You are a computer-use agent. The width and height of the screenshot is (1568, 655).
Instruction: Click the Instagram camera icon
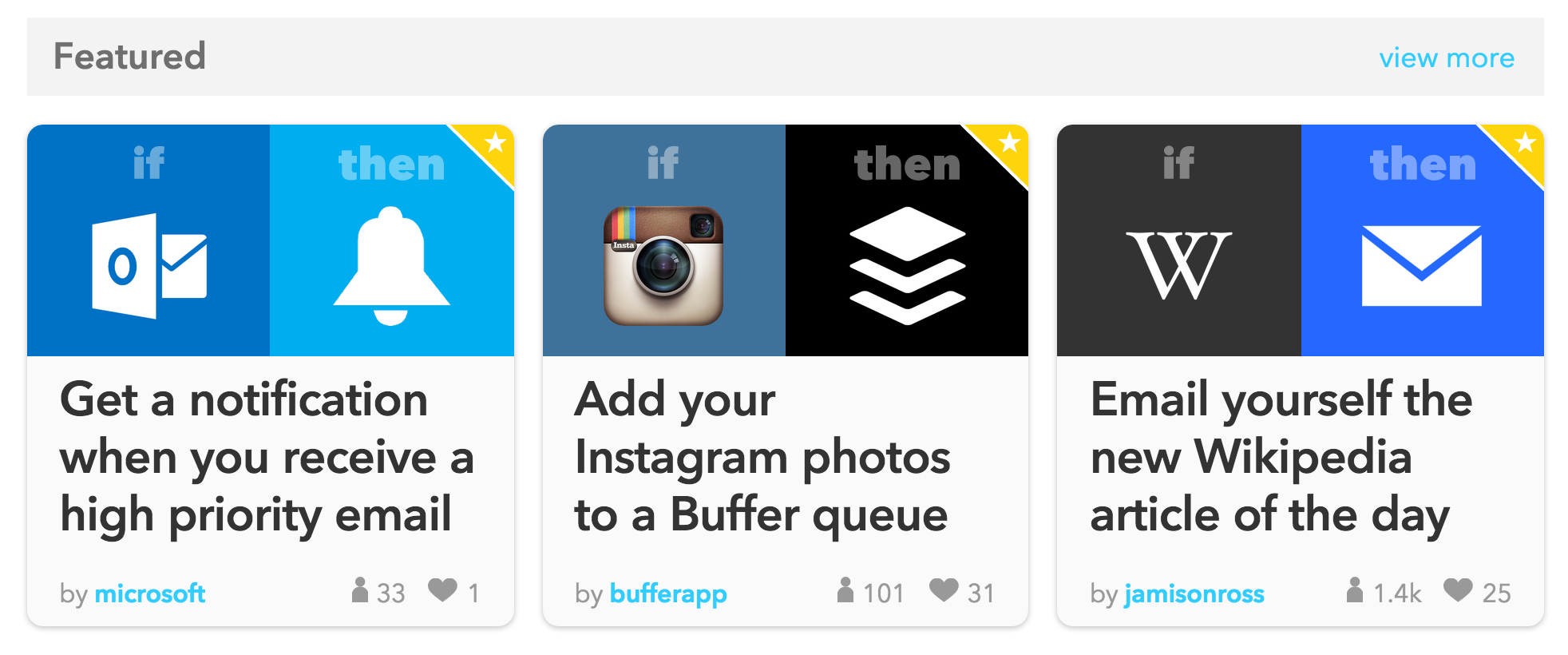[663, 266]
